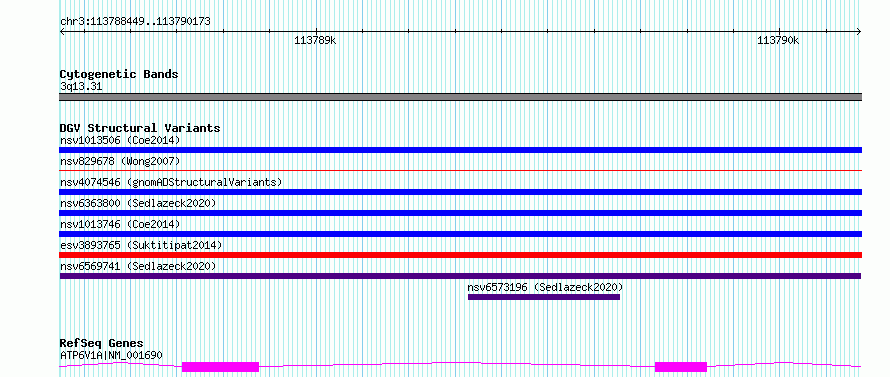Click the chr3:113788449..113790173 coordinate label
The width and height of the screenshot is (890, 377).
click(x=135, y=22)
